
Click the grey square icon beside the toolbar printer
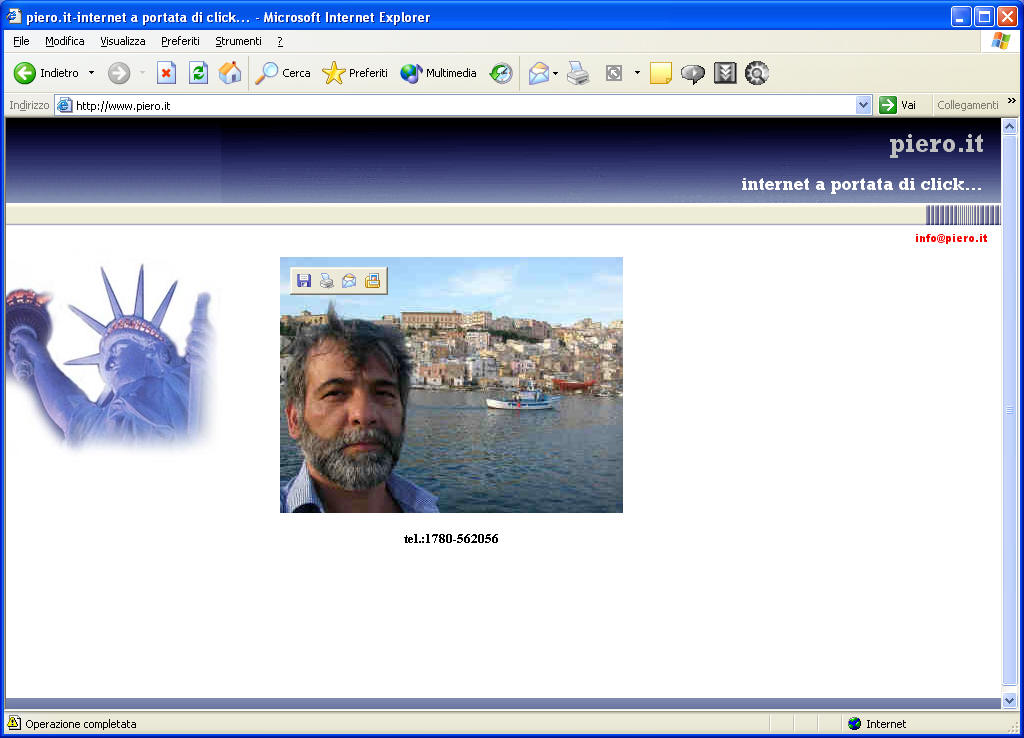(614, 73)
